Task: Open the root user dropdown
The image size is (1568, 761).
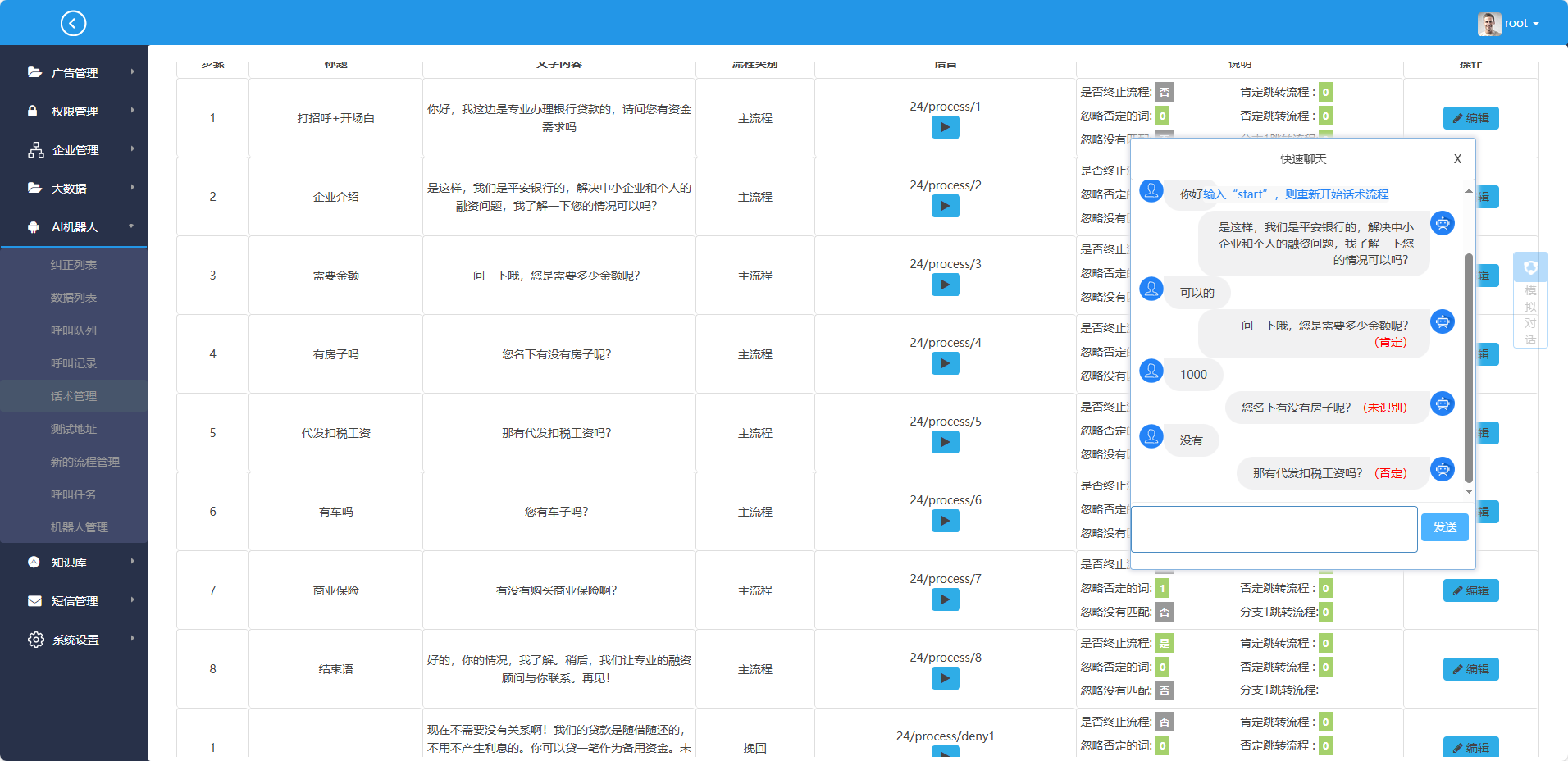Action: [1509, 23]
